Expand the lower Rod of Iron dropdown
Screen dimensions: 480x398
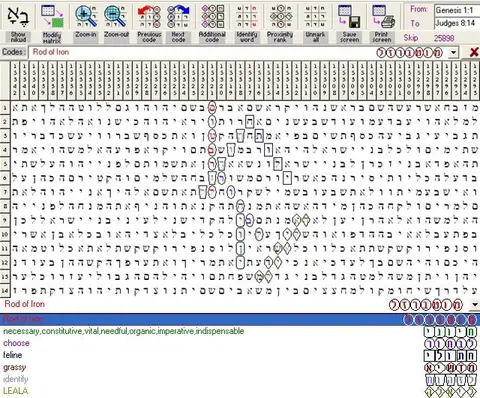tap(475, 304)
